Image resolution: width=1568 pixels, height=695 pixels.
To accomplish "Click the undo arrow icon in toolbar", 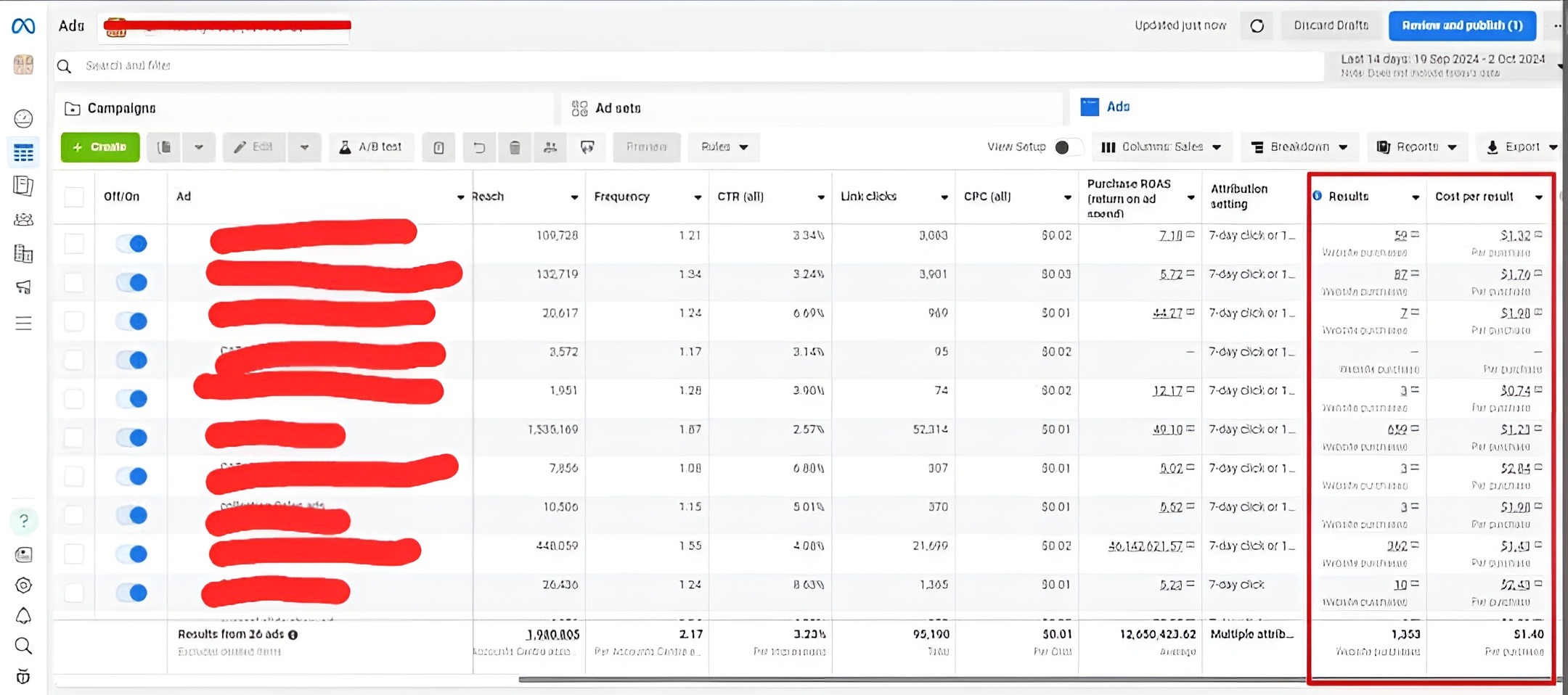I will tap(478, 147).
